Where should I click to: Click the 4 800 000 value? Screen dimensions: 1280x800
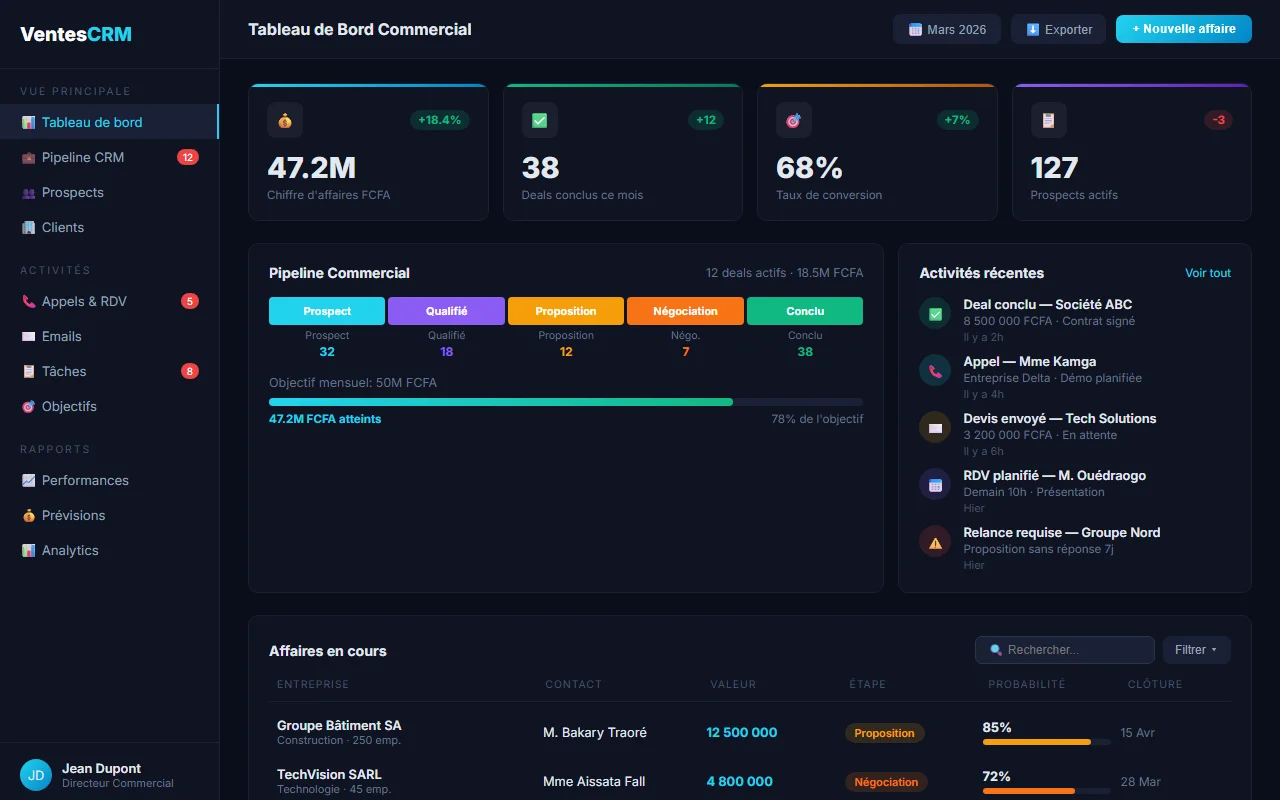[x=740, y=781]
